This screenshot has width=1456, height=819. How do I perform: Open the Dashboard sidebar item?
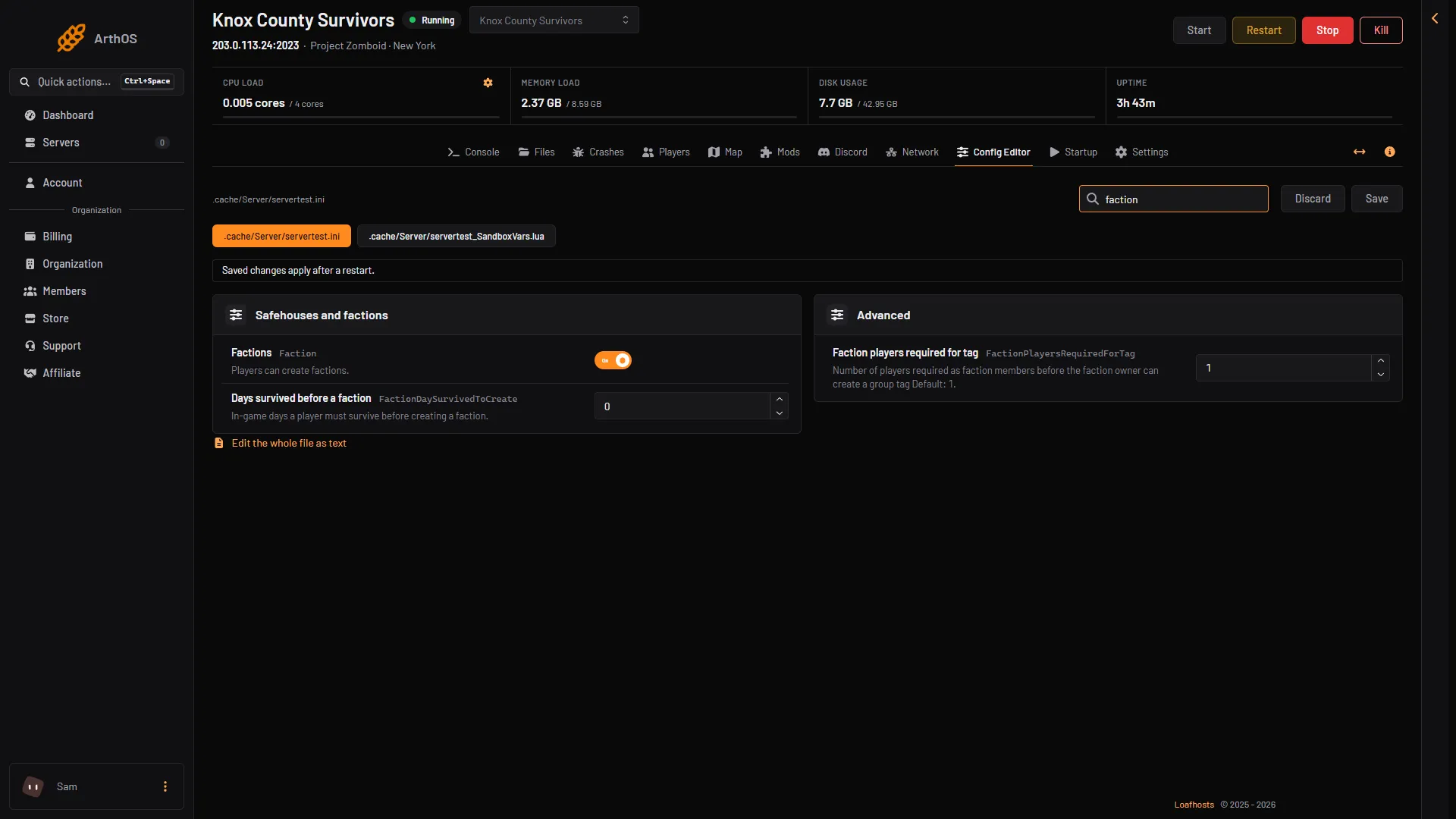(x=96, y=115)
